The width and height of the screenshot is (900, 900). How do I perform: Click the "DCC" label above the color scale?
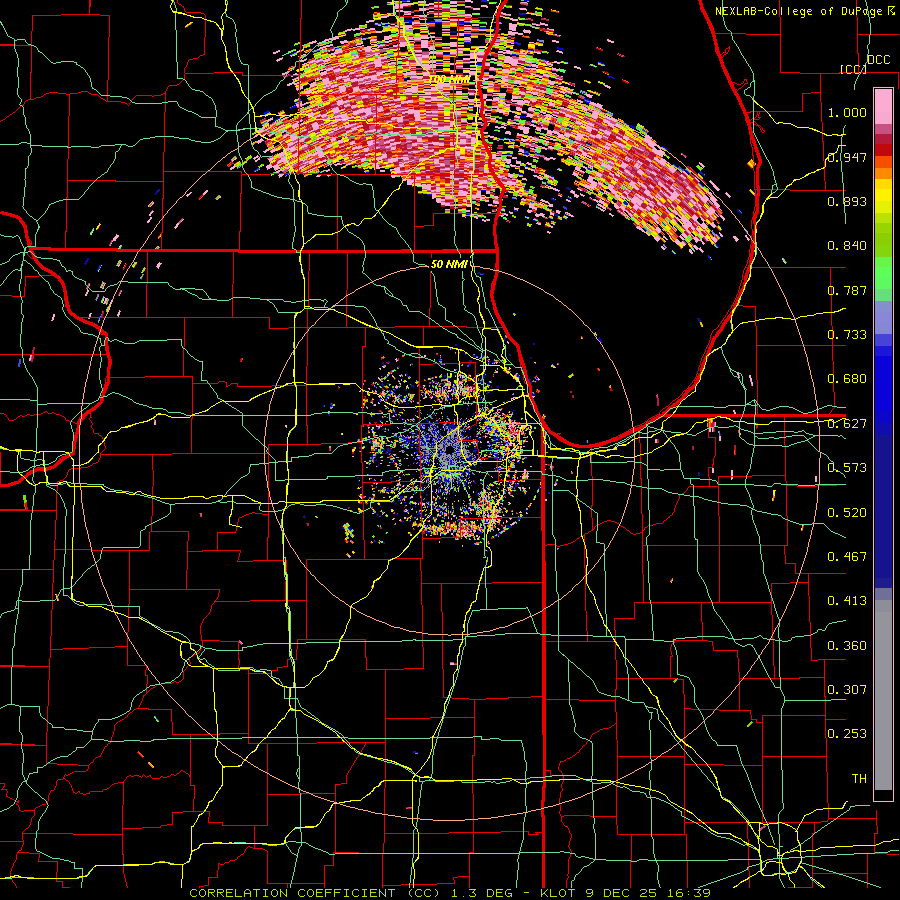[x=878, y=60]
